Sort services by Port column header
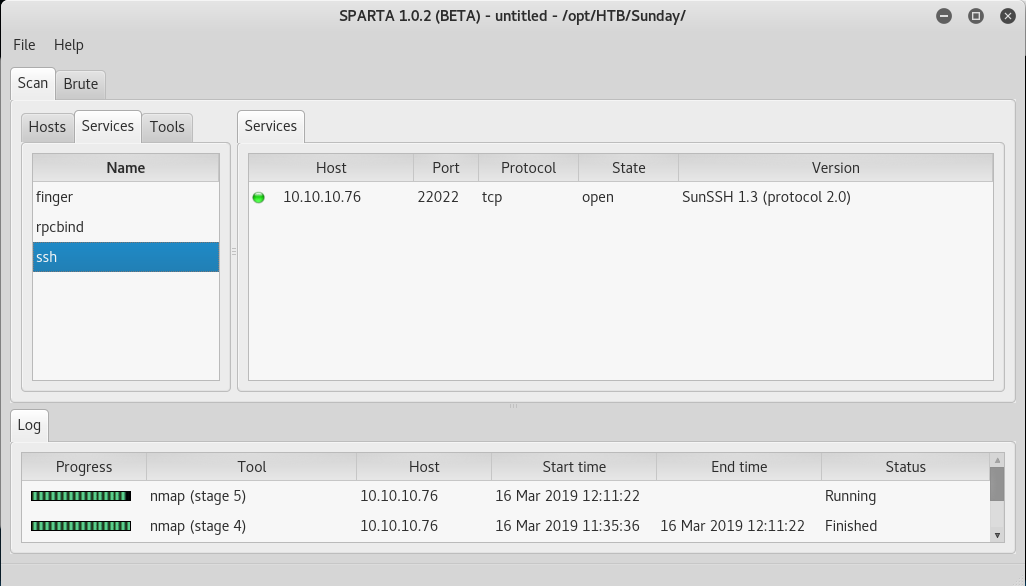The width and height of the screenshot is (1026, 586). pyautogui.click(x=446, y=168)
